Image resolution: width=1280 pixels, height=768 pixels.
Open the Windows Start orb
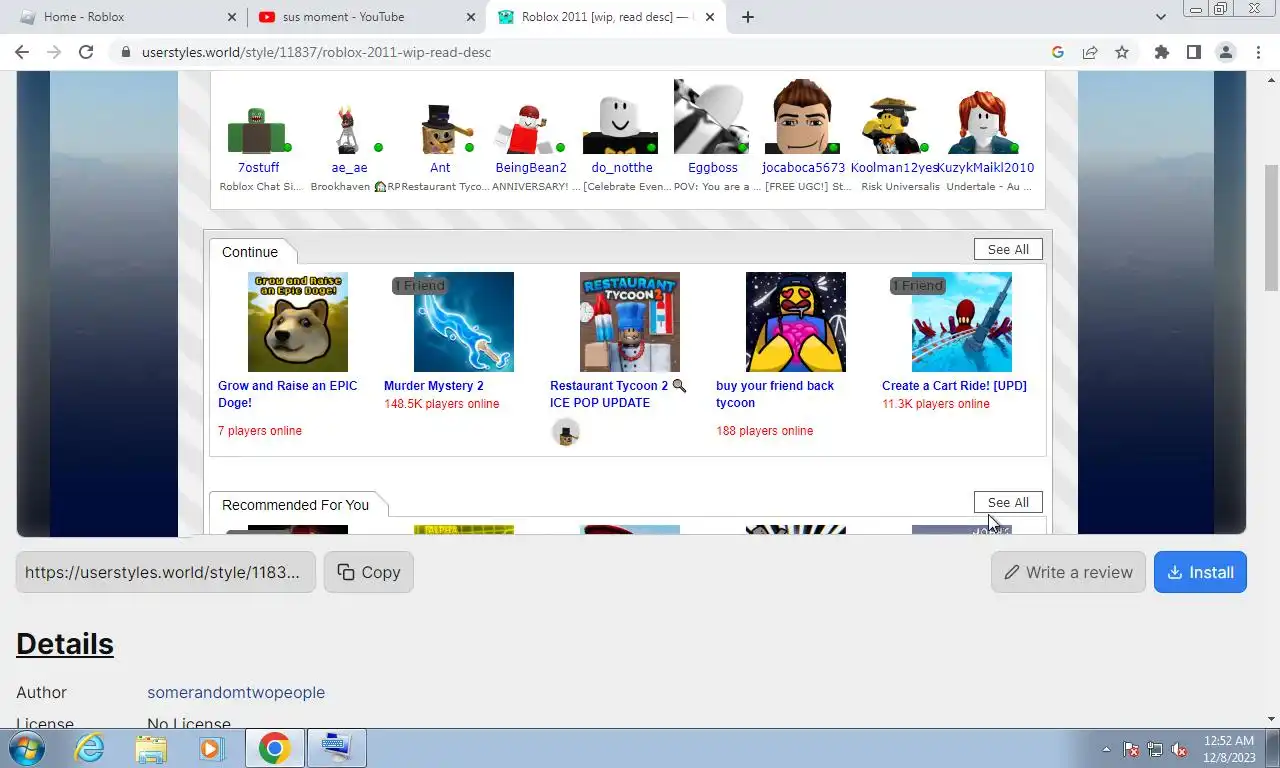pyautogui.click(x=27, y=748)
